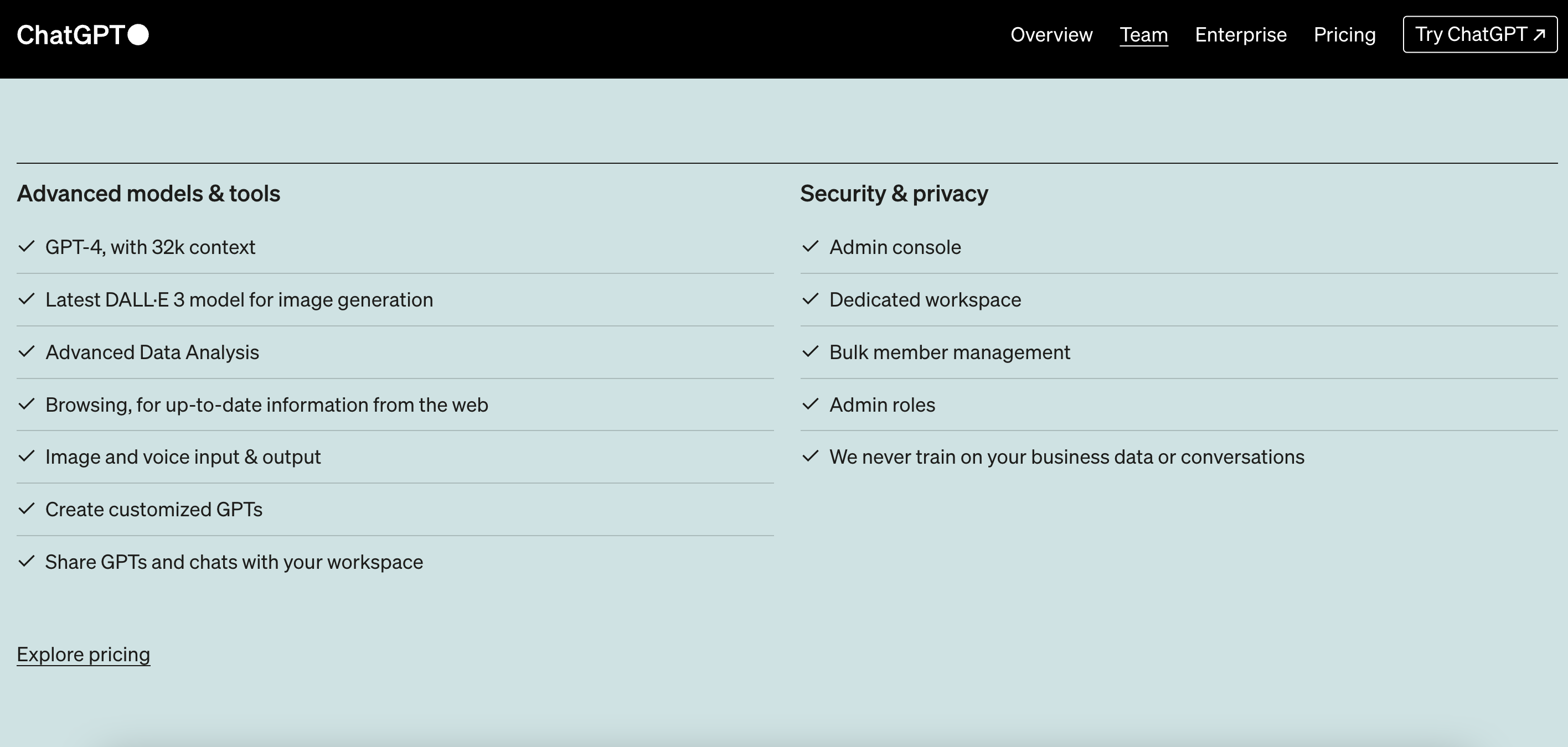Go to the Enterprise page
The width and height of the screenshot is (1568, 747).
point(1241,35)
